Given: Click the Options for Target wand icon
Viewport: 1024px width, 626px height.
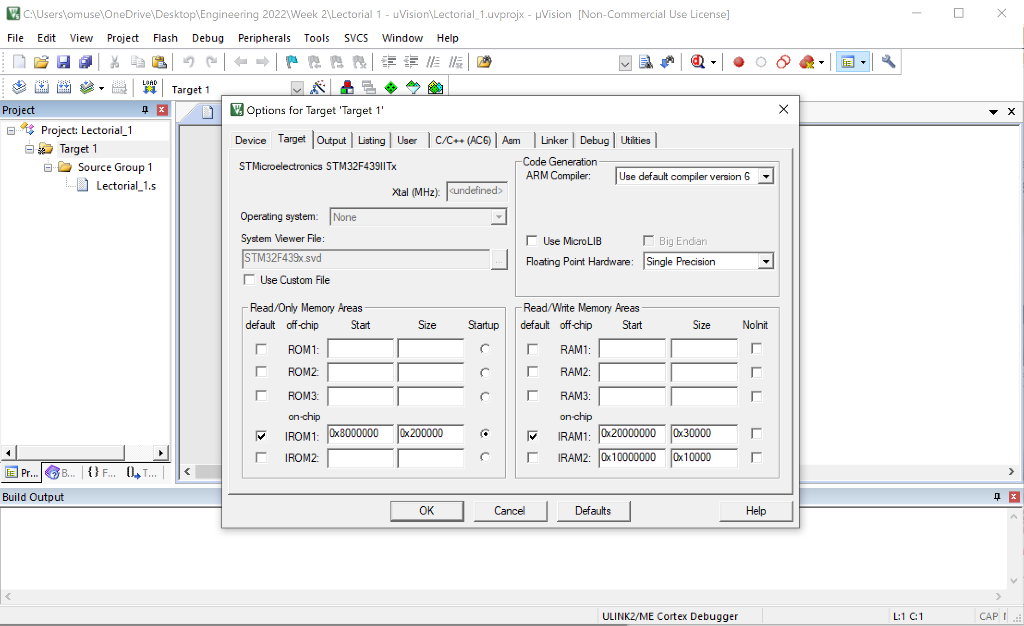Looking at the screenshot, I should pos(318,87).
